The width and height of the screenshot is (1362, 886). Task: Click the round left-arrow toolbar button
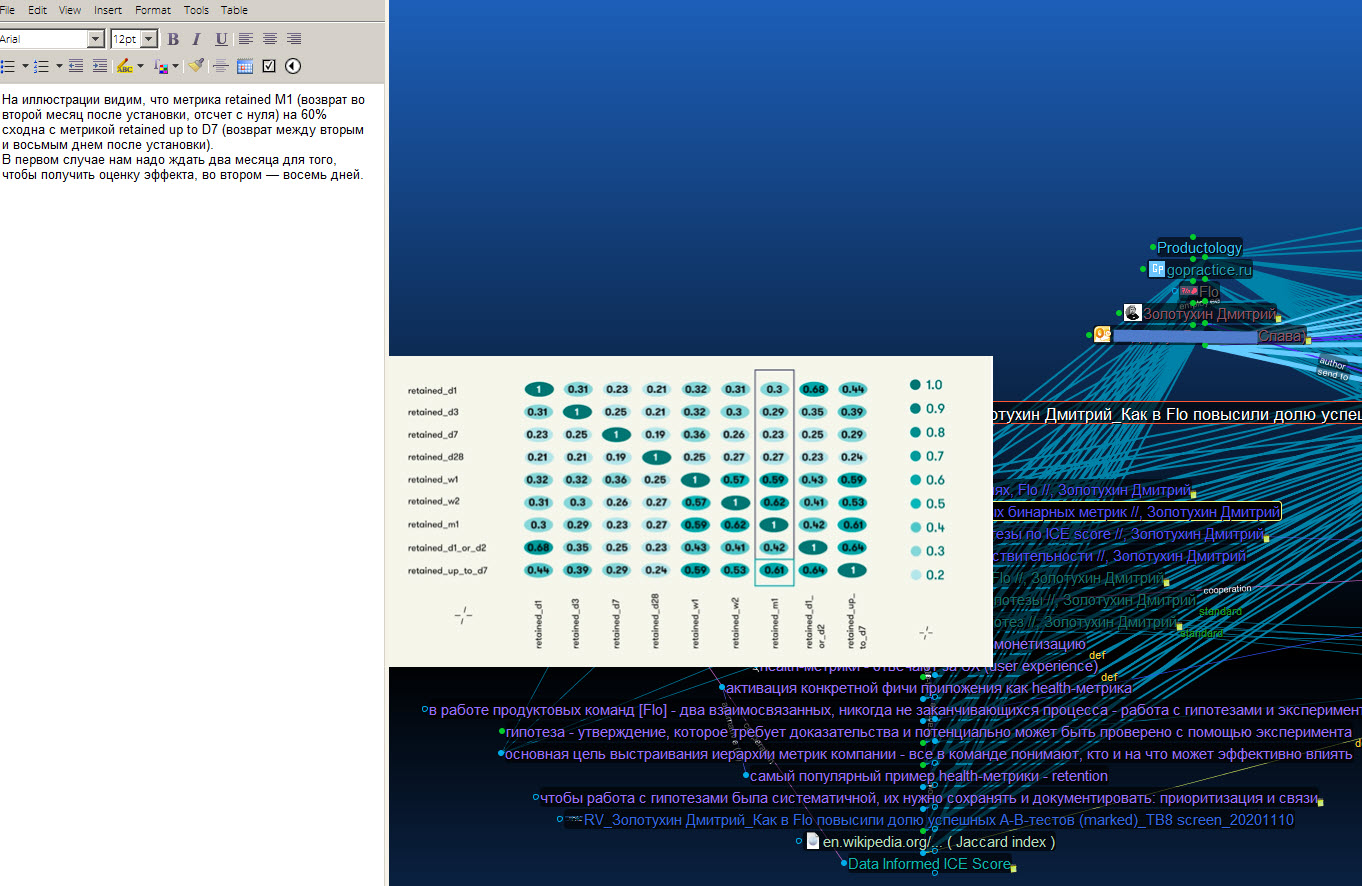(293, 66)
